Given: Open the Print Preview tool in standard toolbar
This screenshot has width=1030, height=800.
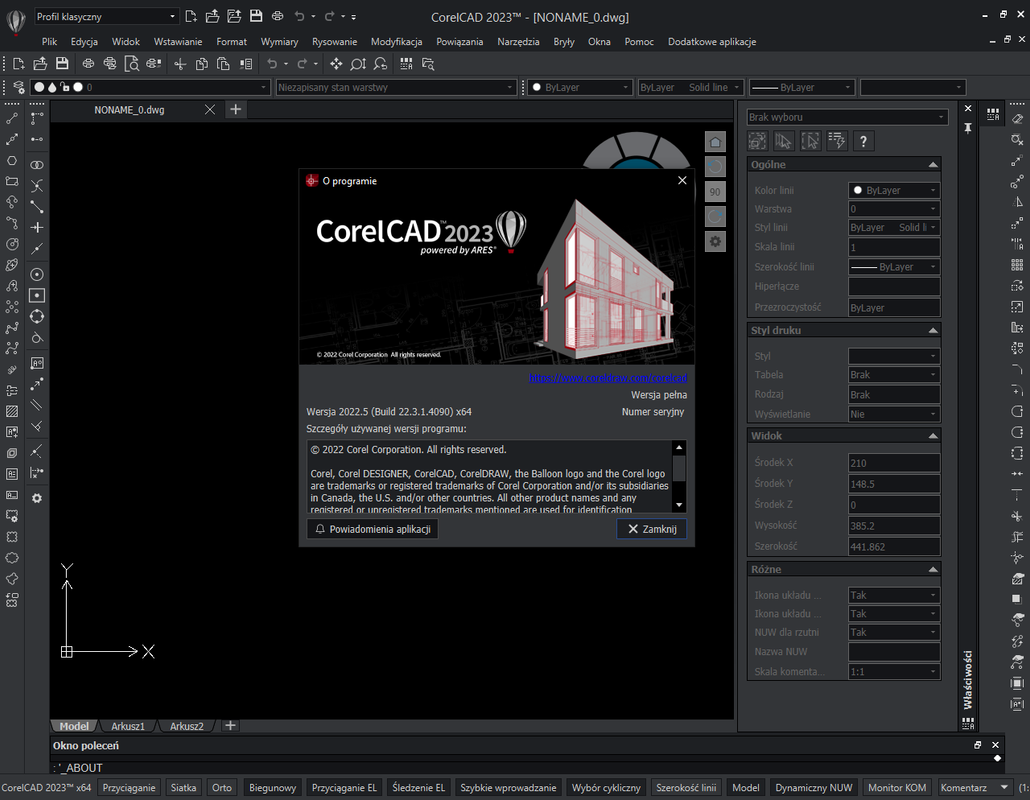Looking at the screenshot, I should (131, 64).
